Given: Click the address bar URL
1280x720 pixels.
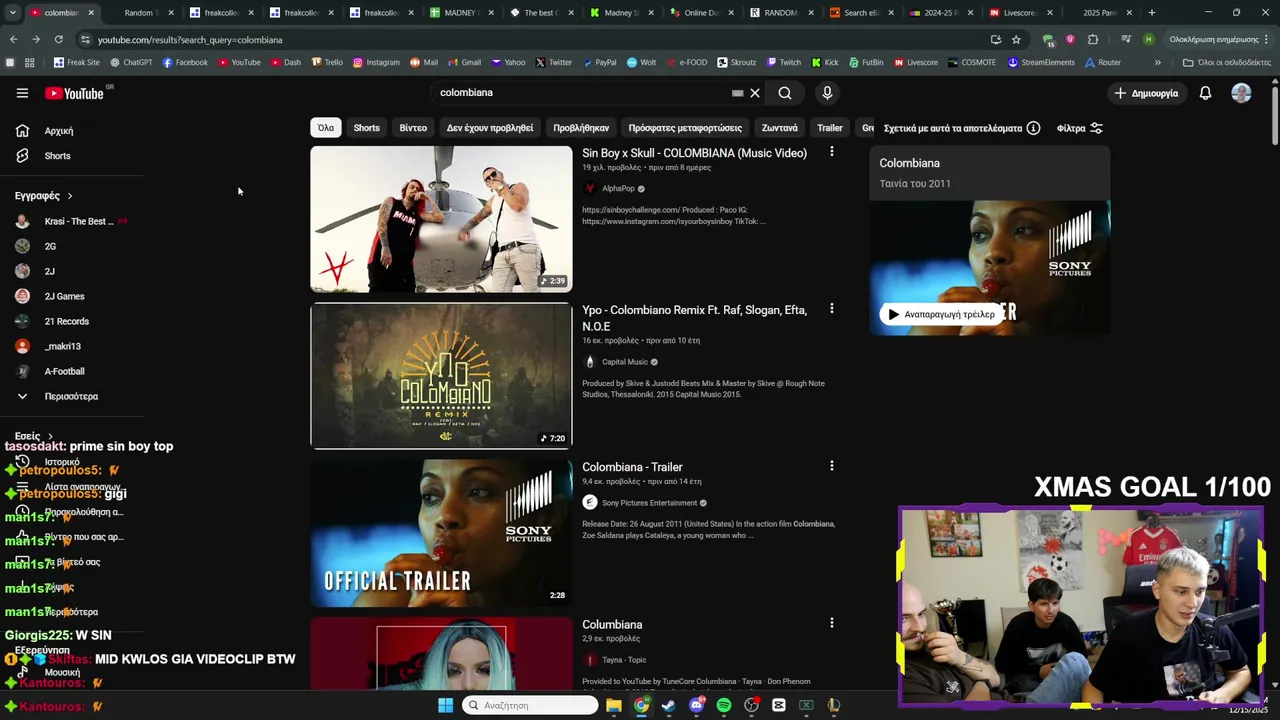Looking at the screenshot, I should tap(190, 40).
